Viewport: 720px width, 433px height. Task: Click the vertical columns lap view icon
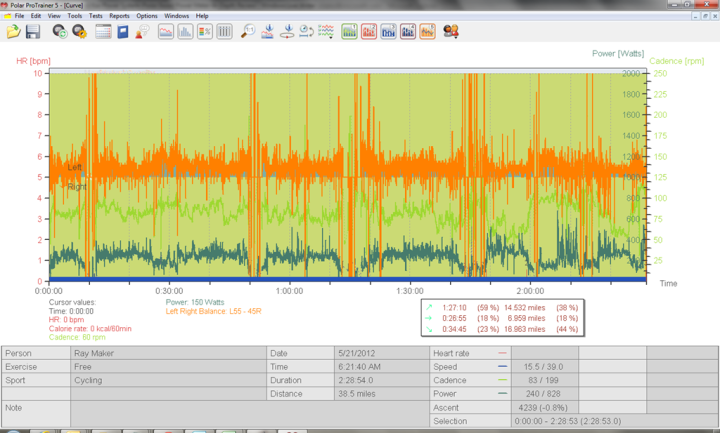point(224,32)
